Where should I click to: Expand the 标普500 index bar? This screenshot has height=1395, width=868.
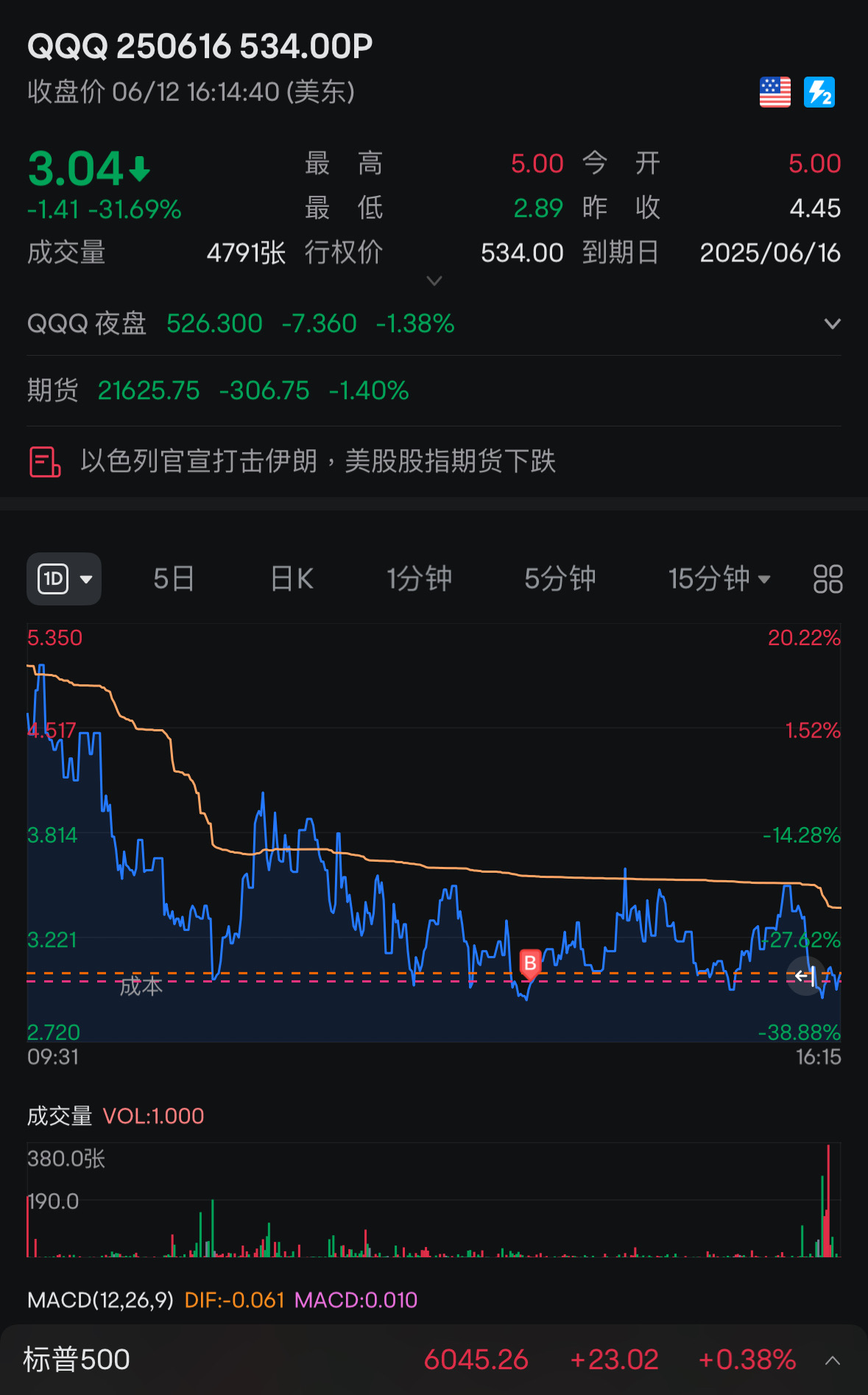point(833,1360)
